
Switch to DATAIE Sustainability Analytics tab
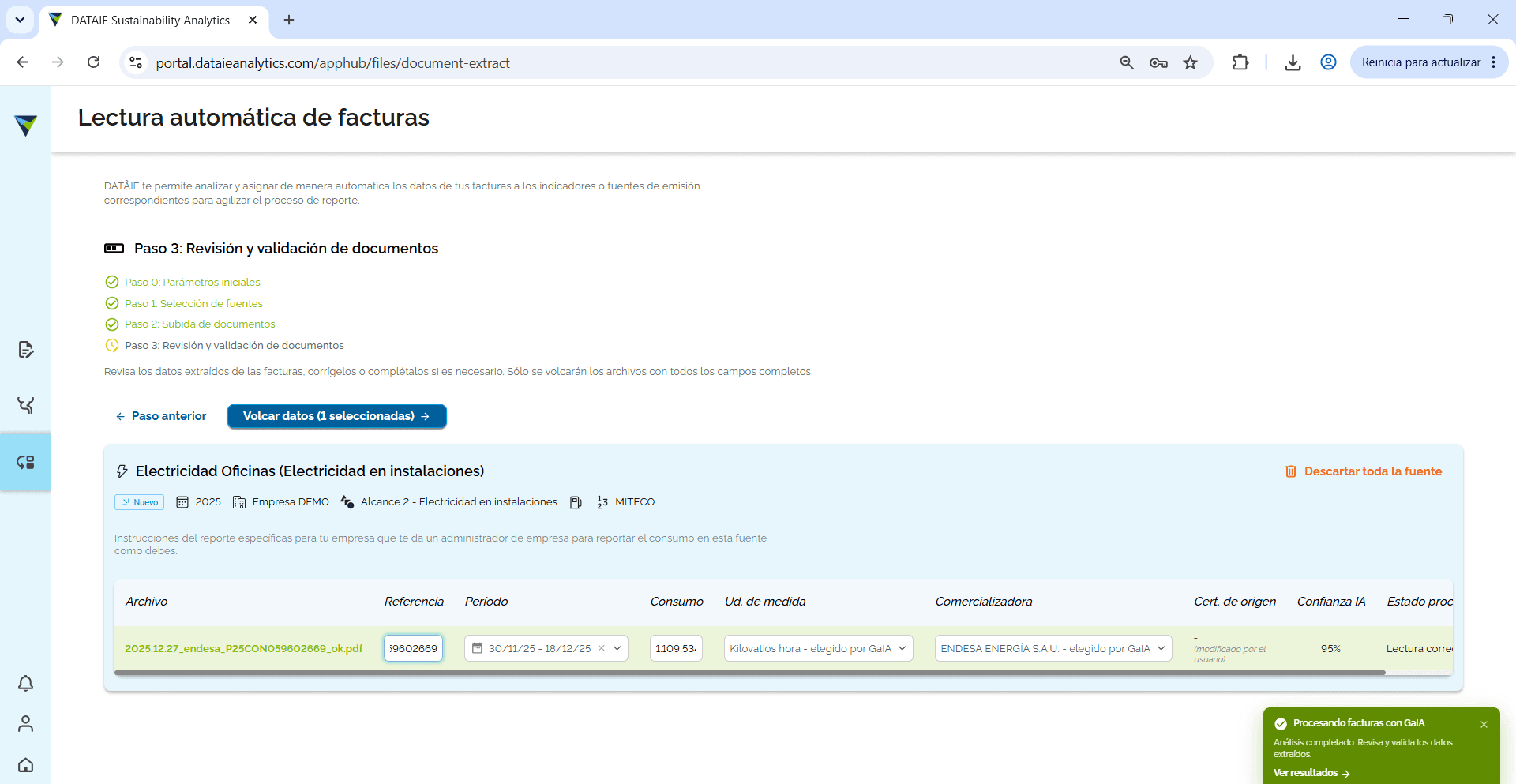tap(154, 20)
